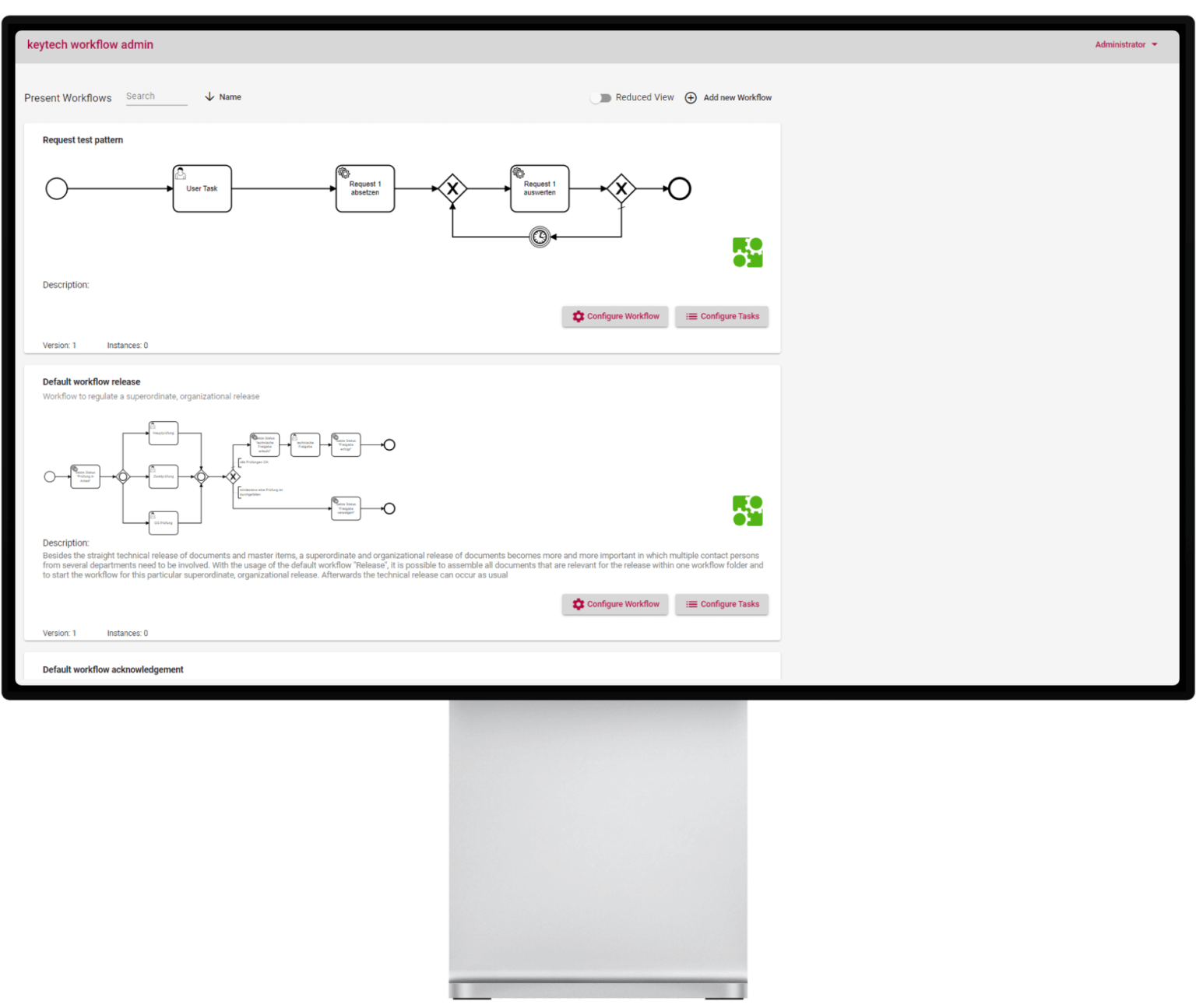This screenshot has height=1008, width=1196.
Task: Click the green puzzle icon in Request test pattern
Action: click(747, 252)
